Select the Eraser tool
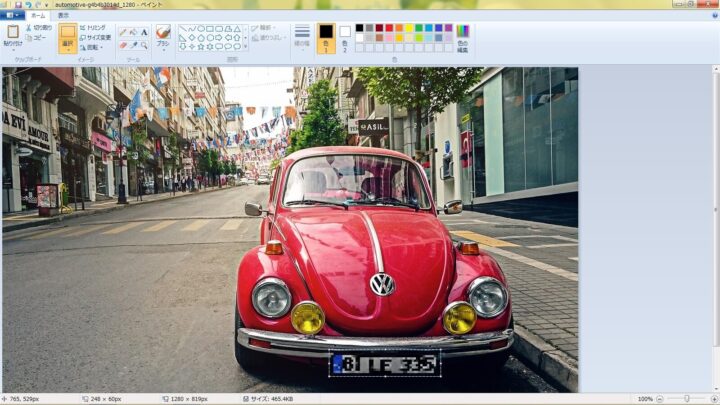Image resolution: width=720 pixels, height=405 pixels. (123, 45)
